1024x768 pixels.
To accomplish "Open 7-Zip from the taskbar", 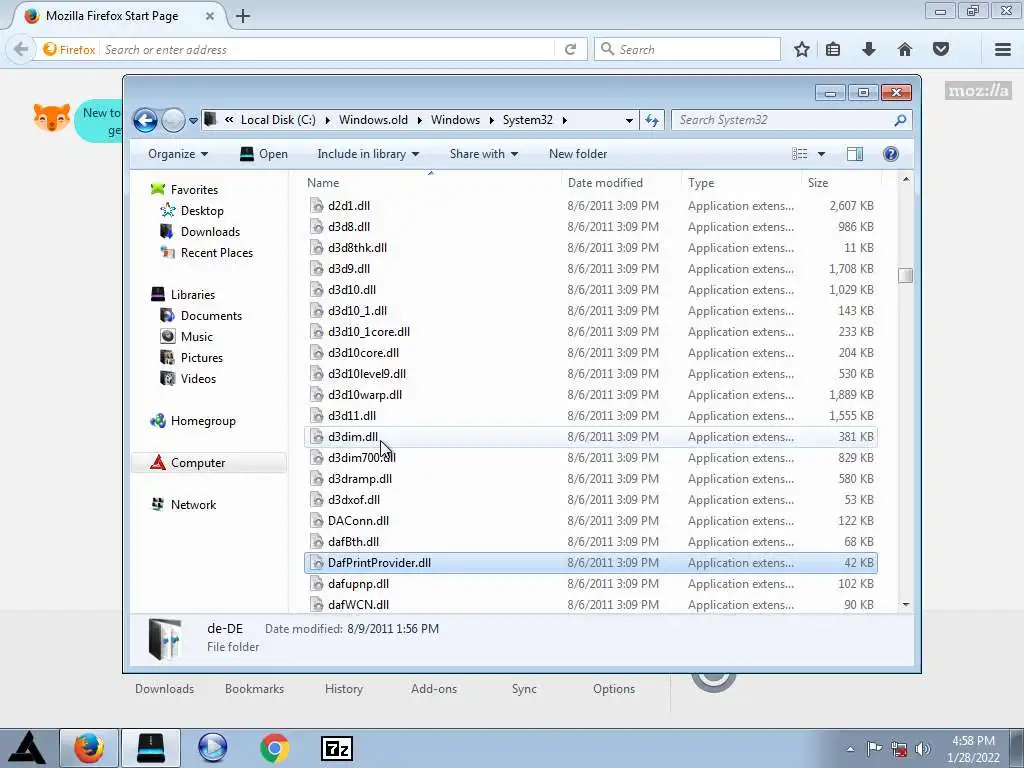I will coord(337,748).
